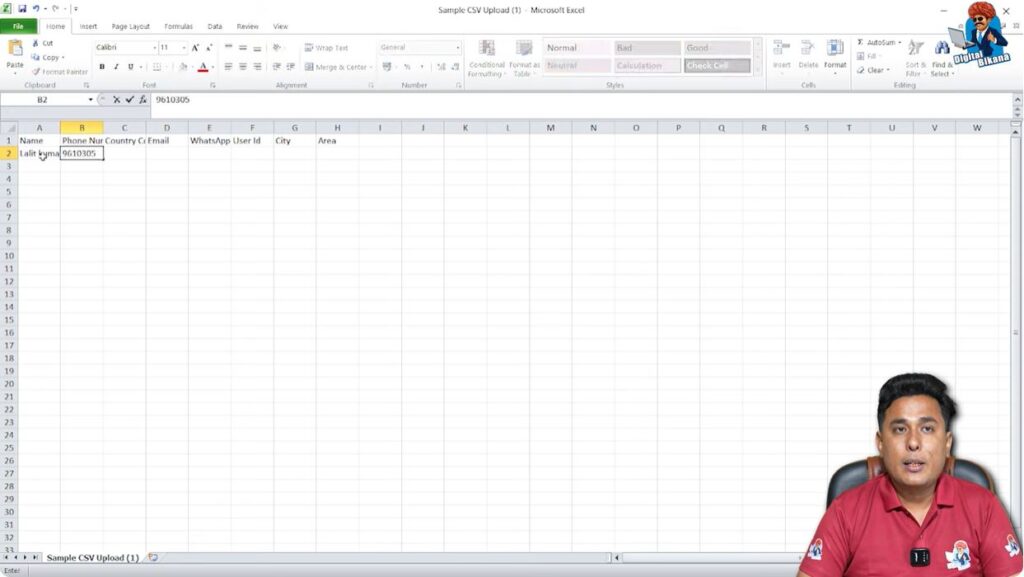This screenshot has width=1024, height=577.
Task: Click the Decrease Indent icon
Action: click(277, 67)
